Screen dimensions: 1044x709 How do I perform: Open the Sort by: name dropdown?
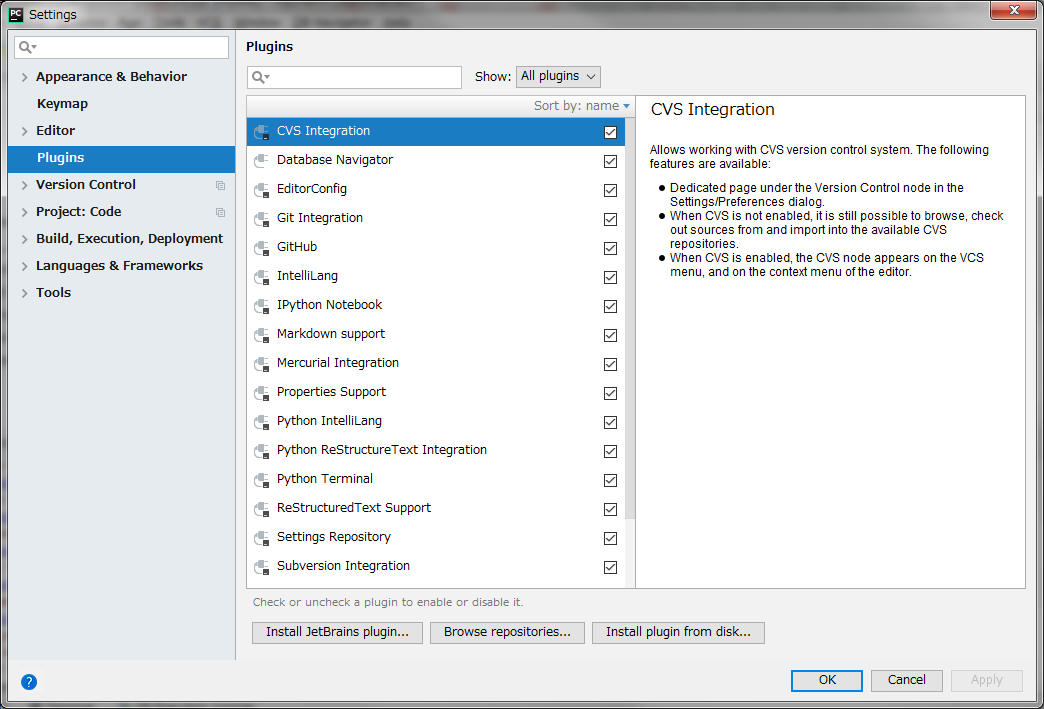point(581,106)
